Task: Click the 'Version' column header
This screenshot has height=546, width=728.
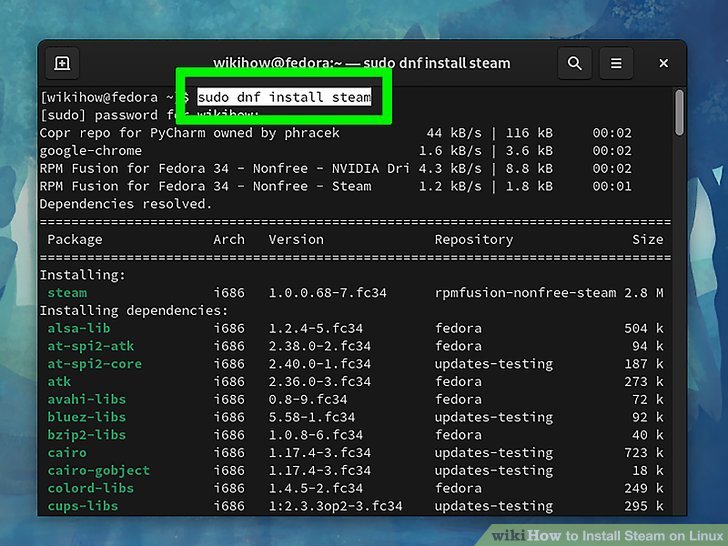Action: pyautogui.click(x=296, y=240)
